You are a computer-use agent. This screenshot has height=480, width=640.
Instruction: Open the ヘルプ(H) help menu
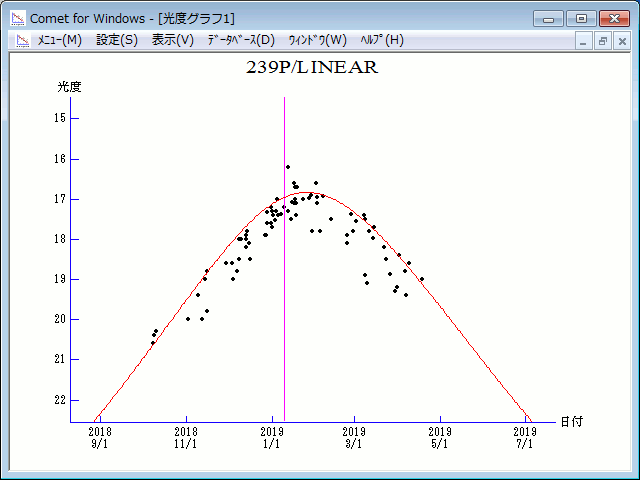point(382,40)
